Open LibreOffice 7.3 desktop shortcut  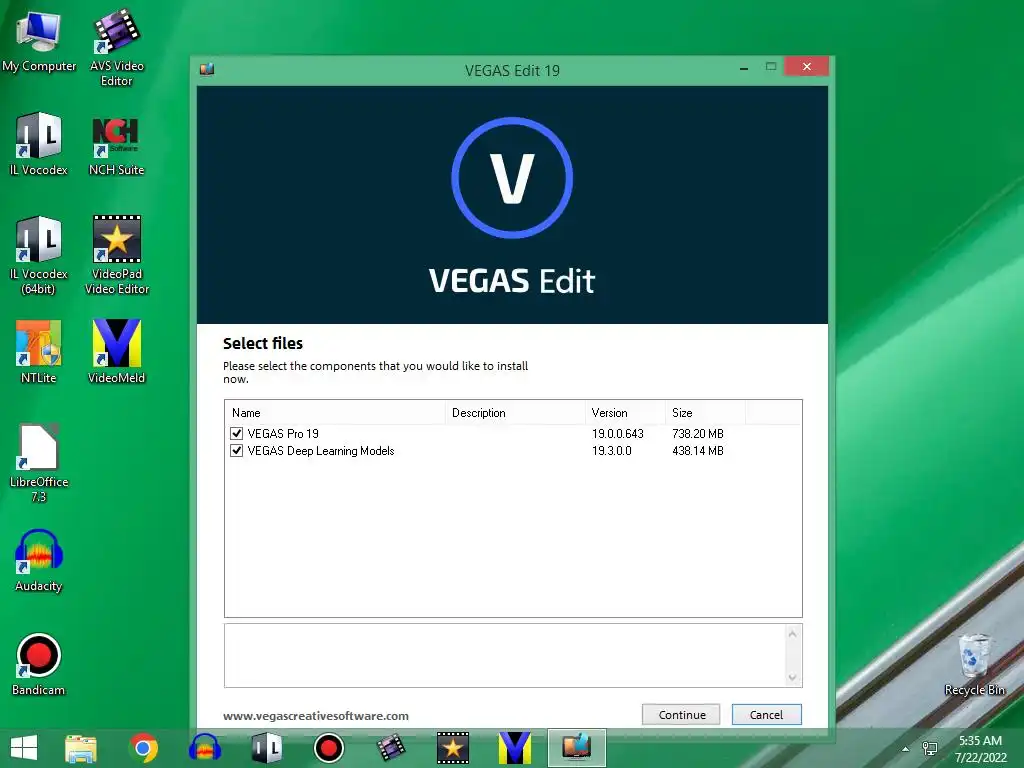(39, 463)
